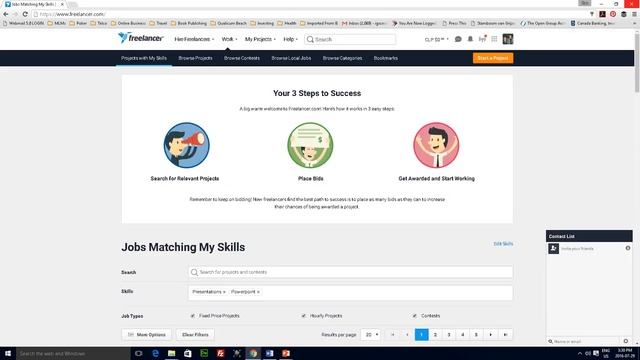Toggle the Contests checkbox
640x360 pixels.
(414, 316)
